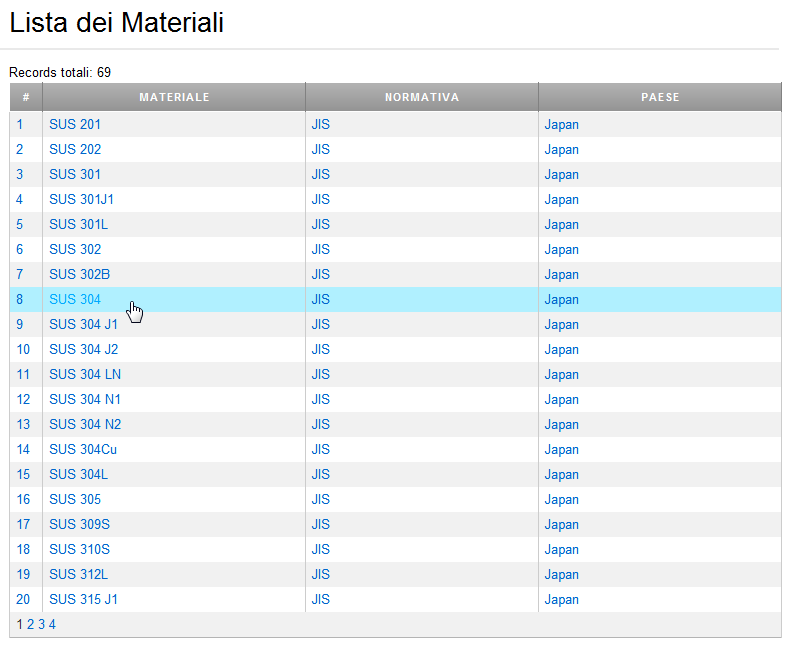The image size is (791, 650).
Task: Open SUS 302B entry
Action: coord(79,274)
